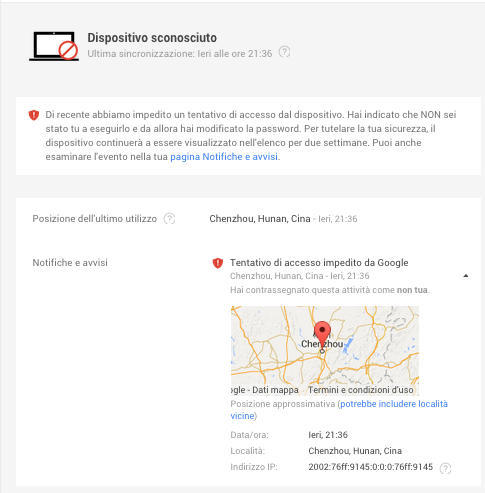
Task: Open Termini e condizioni d'uso on map
Action: pos(361,390)
